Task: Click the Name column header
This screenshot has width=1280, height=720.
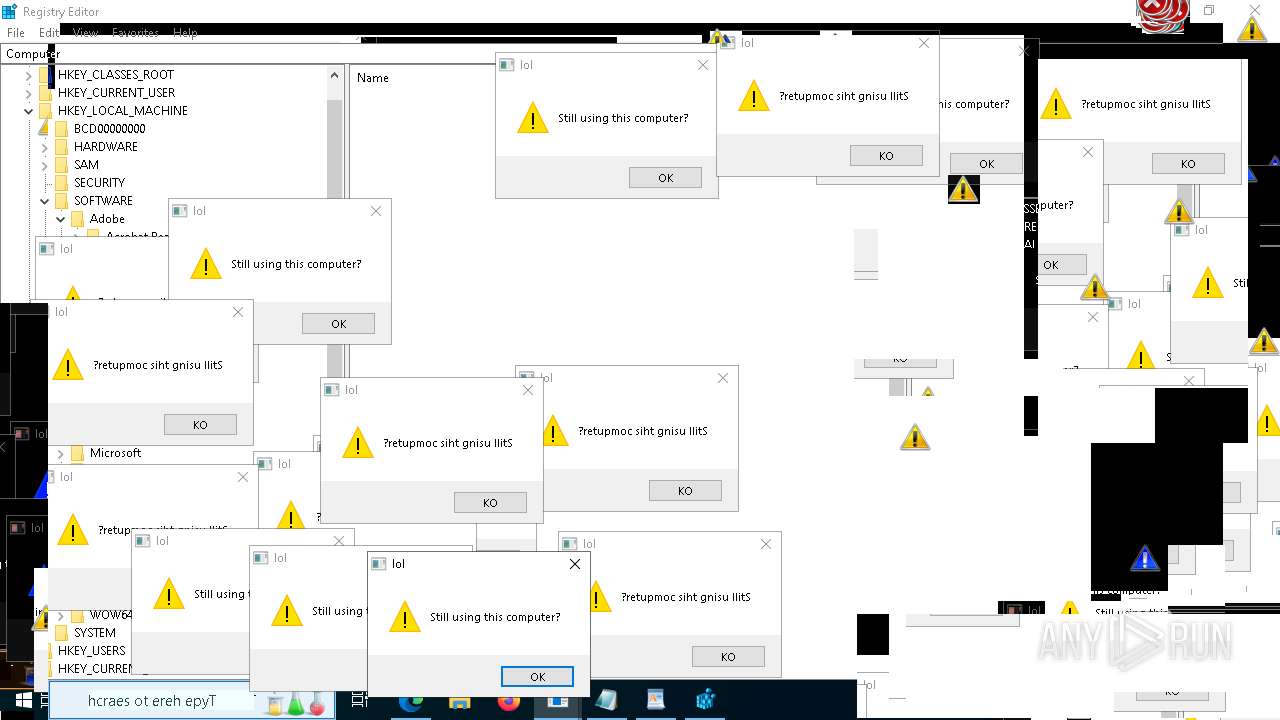Action: (373, 78)
